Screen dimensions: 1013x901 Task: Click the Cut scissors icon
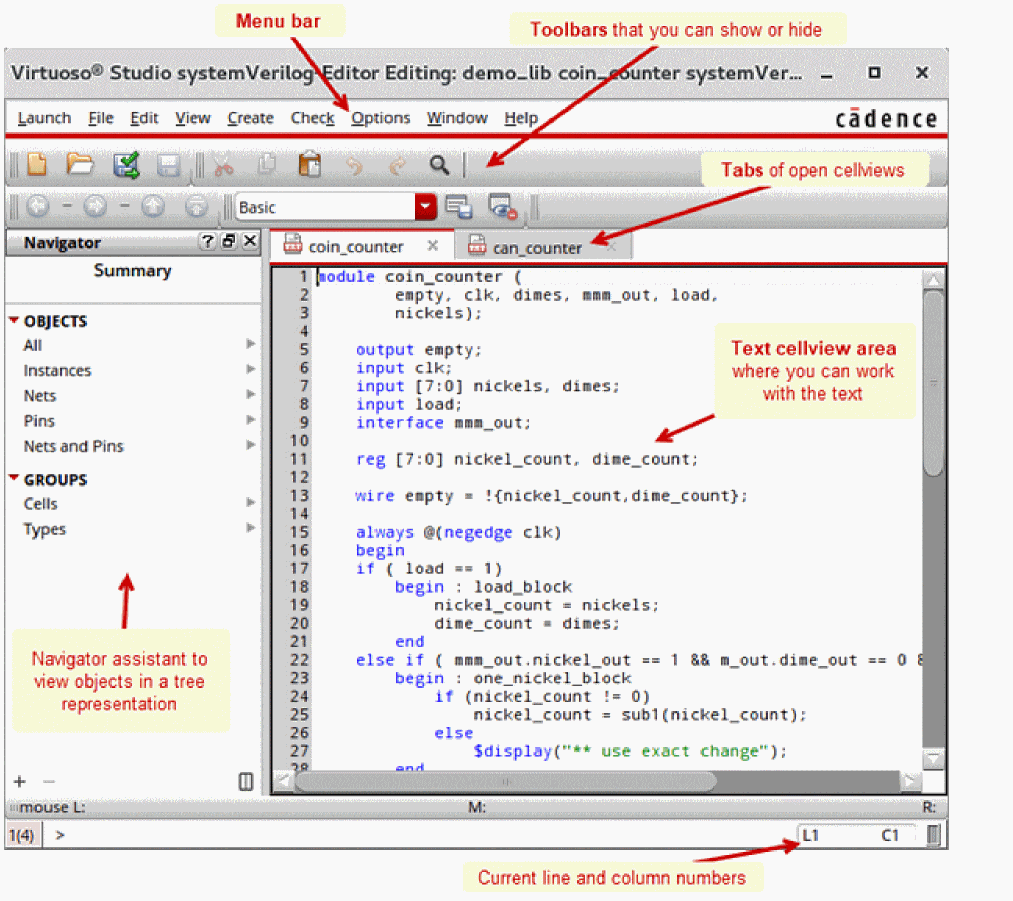[x=222, y=165]
